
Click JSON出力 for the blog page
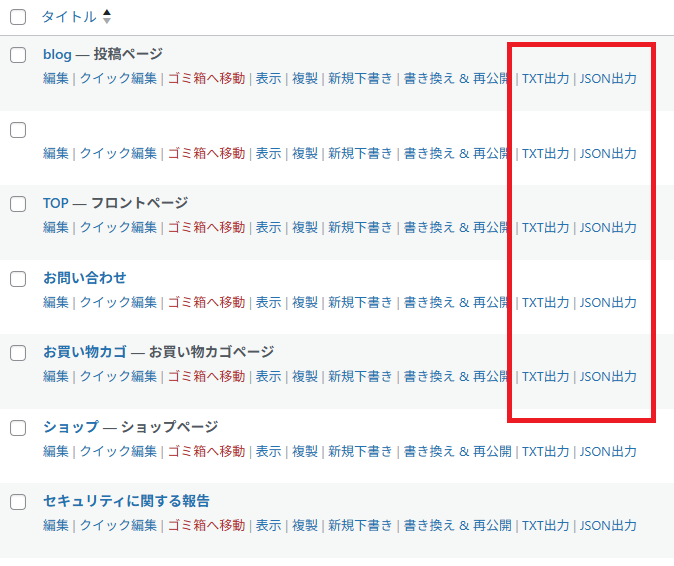(x=608, y=79)
